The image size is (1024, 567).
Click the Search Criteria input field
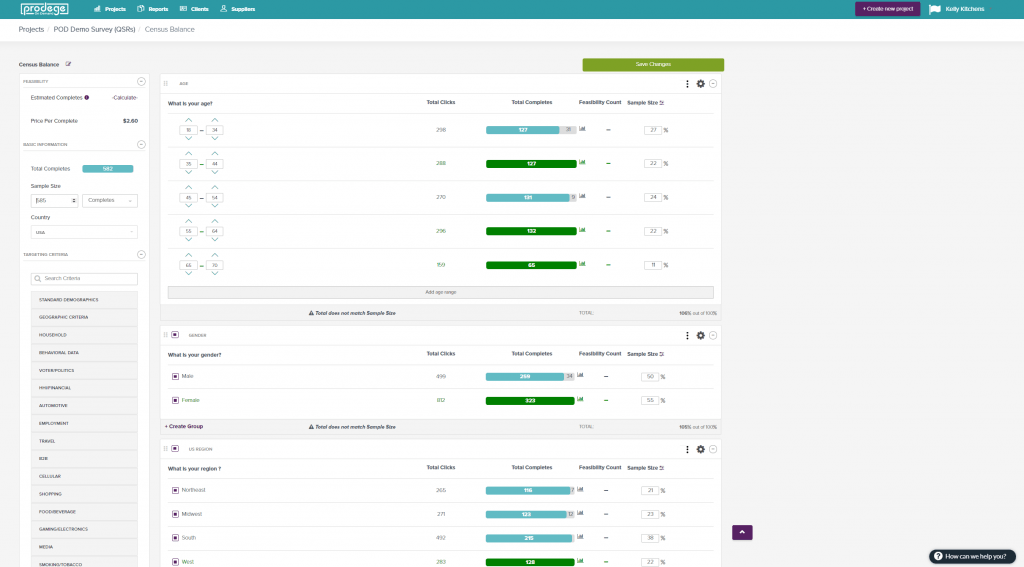(84, 279)
